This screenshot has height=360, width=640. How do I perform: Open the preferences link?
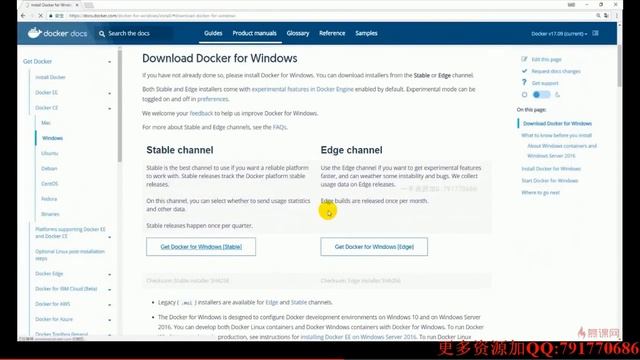pyautogui.click(x=212, y=99)
